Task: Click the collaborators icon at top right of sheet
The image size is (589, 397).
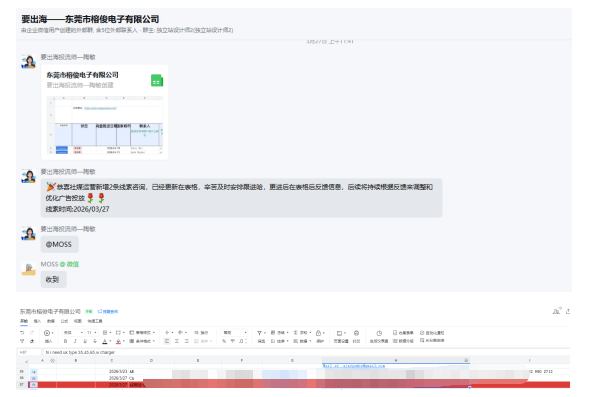Action: coord(556,311)
